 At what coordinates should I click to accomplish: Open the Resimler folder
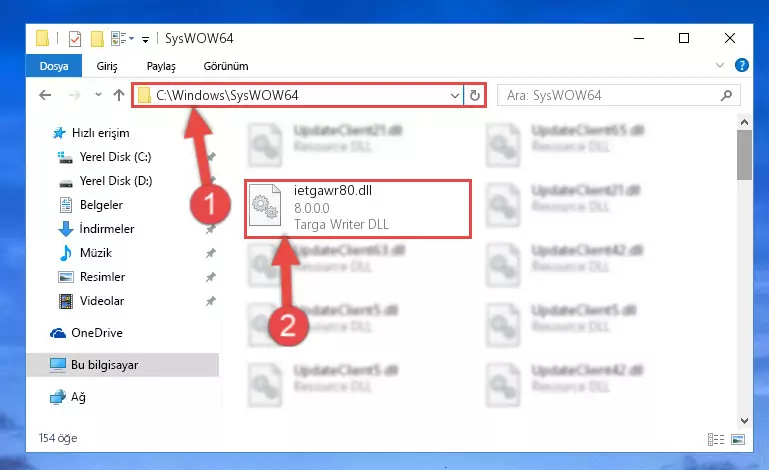click(102, 277)
